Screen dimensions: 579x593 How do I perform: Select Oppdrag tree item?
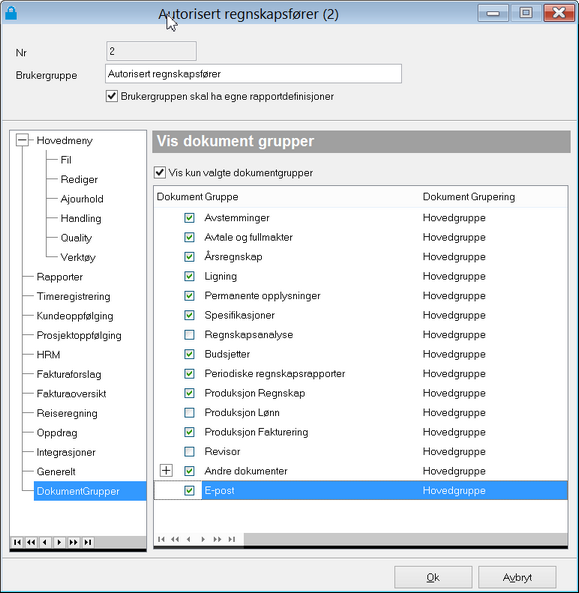tap(57, 433)
